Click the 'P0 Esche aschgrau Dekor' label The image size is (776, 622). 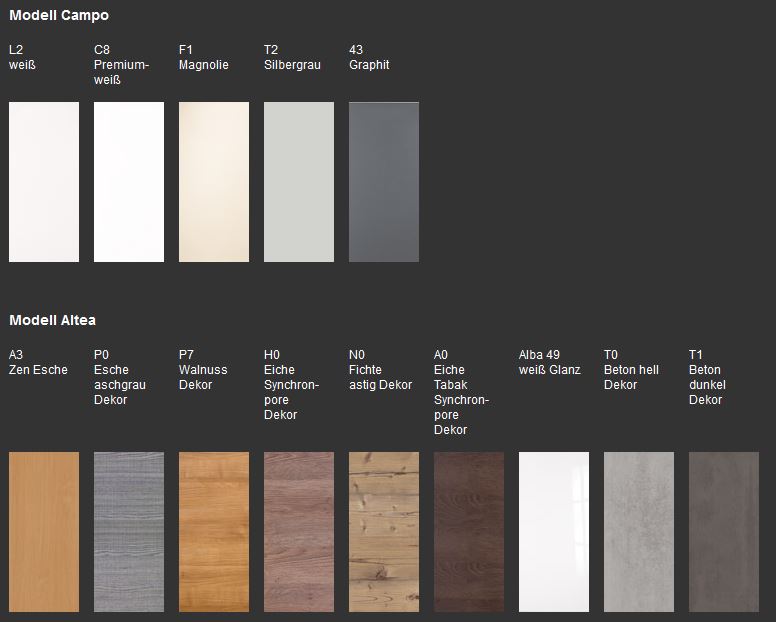coord(120,377)
